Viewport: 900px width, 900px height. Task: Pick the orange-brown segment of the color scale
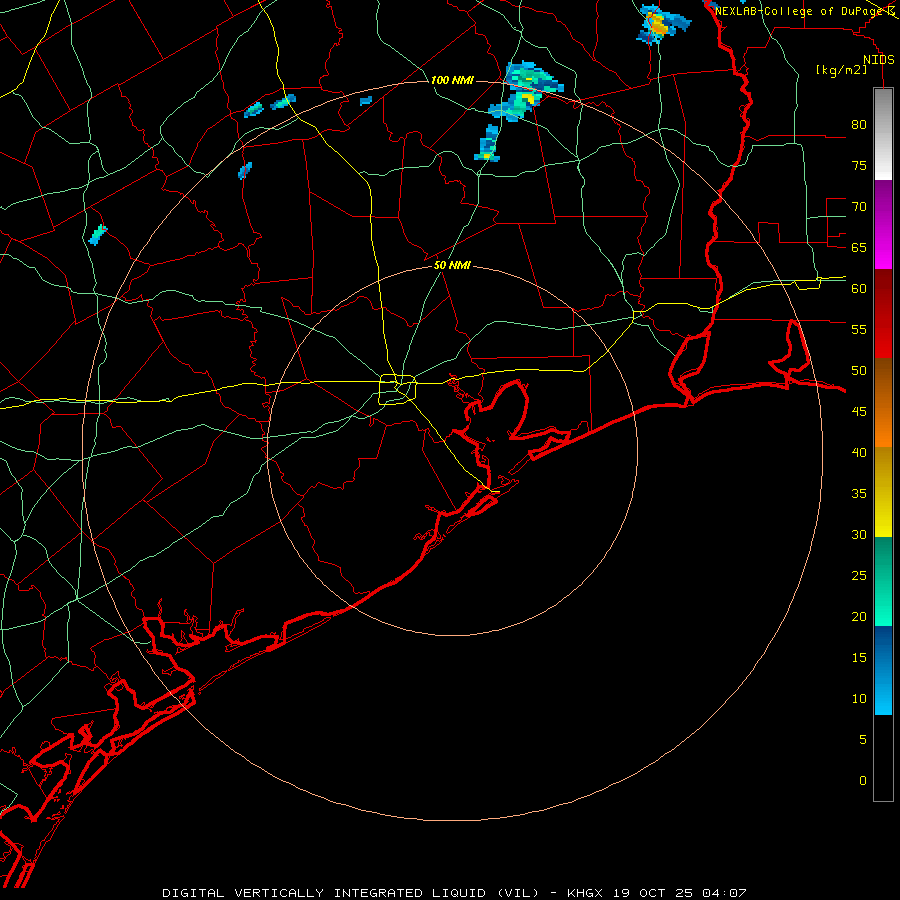(x=883, y=402)
